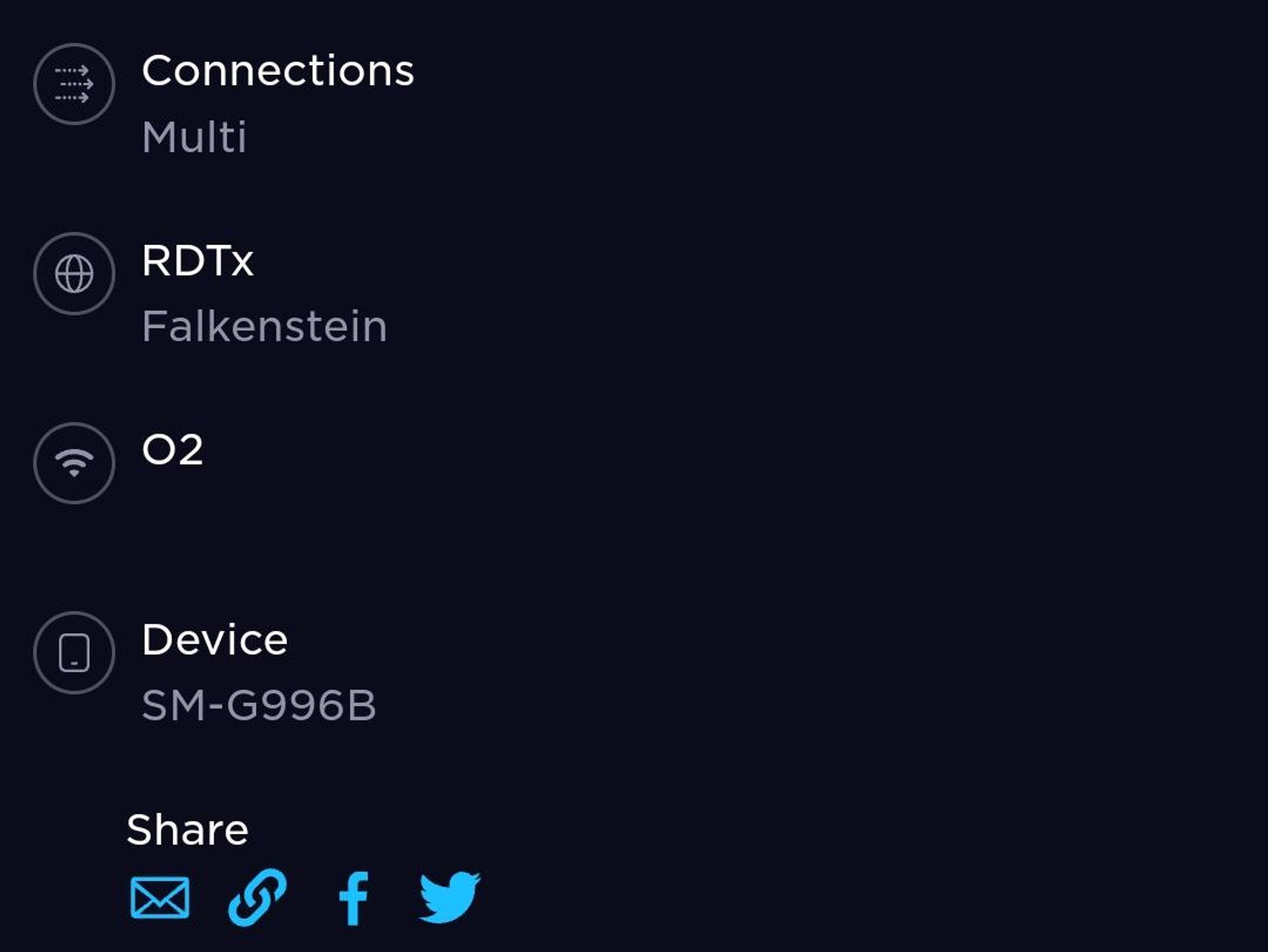
Task: Share result via email envelope icon
Action: coord(160,898)
